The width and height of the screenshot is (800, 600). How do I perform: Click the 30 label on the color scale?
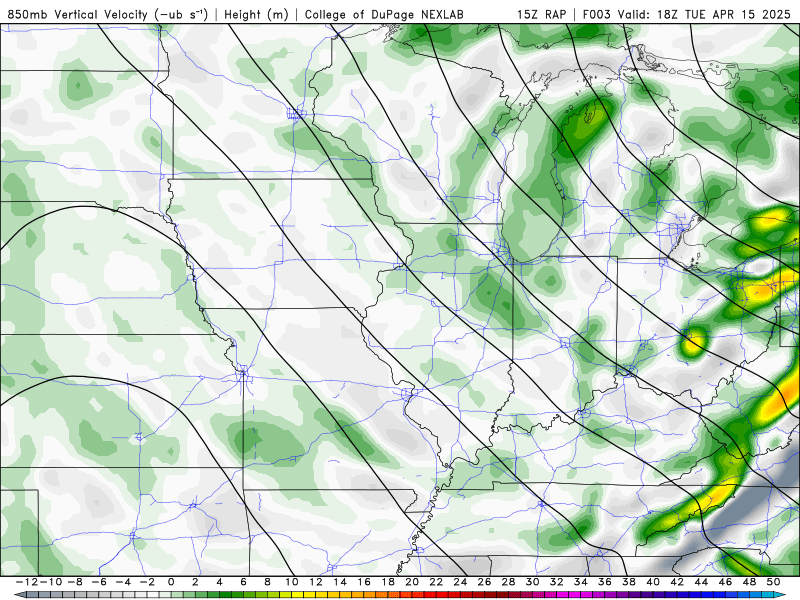[533, 582]
